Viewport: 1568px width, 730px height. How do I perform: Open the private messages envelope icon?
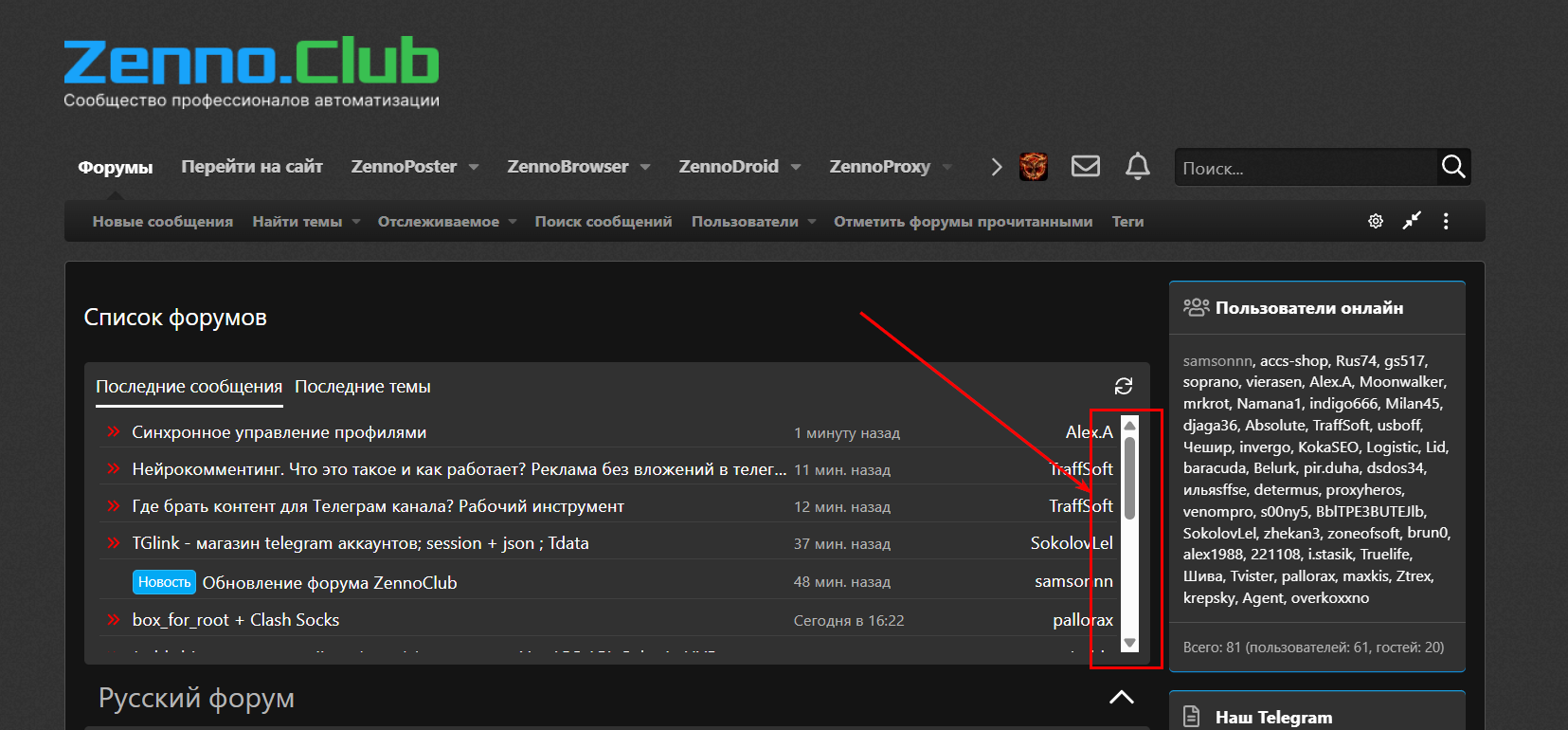[x=1086, y=167]
